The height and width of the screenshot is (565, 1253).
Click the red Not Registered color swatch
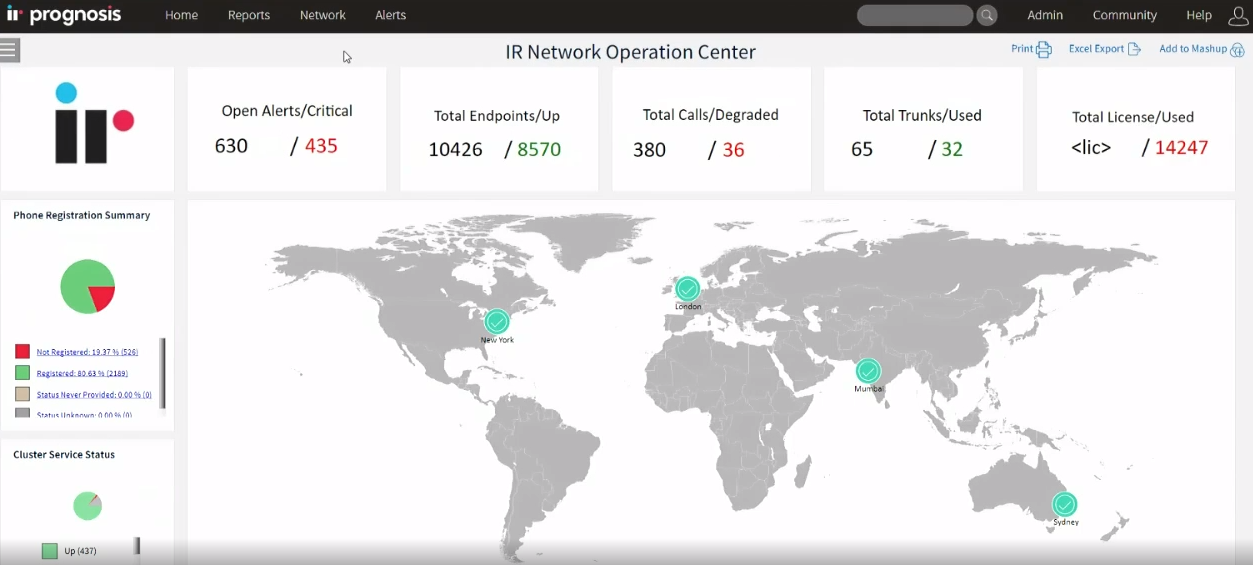[x=22, y=352]
